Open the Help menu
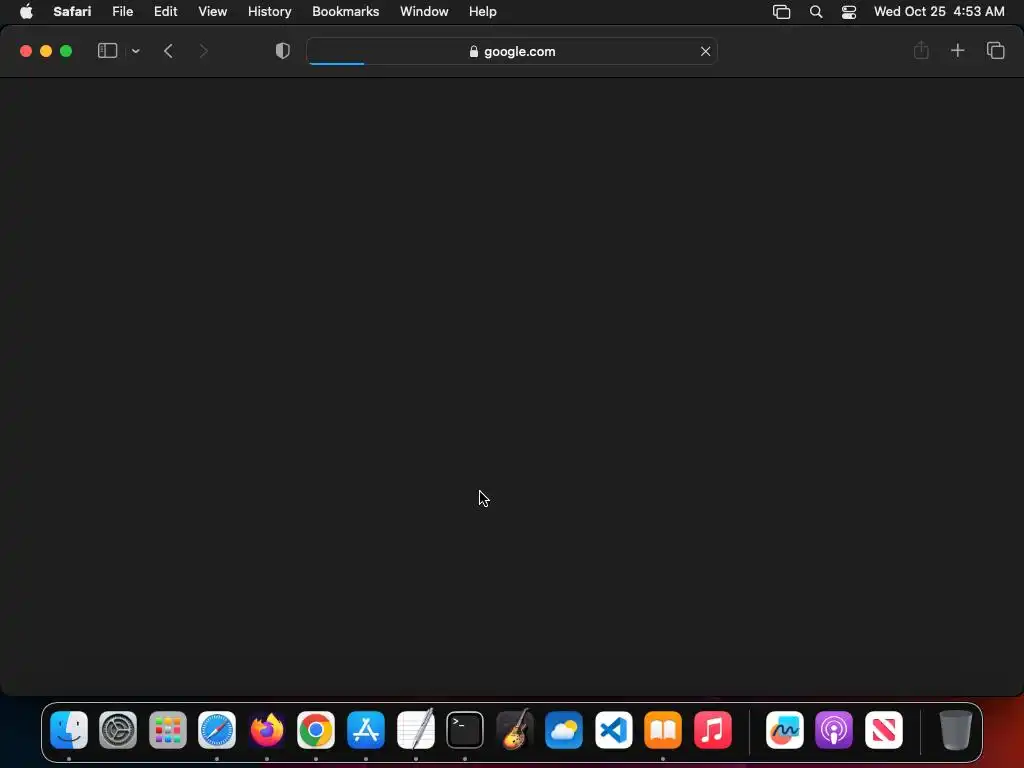 483,12
